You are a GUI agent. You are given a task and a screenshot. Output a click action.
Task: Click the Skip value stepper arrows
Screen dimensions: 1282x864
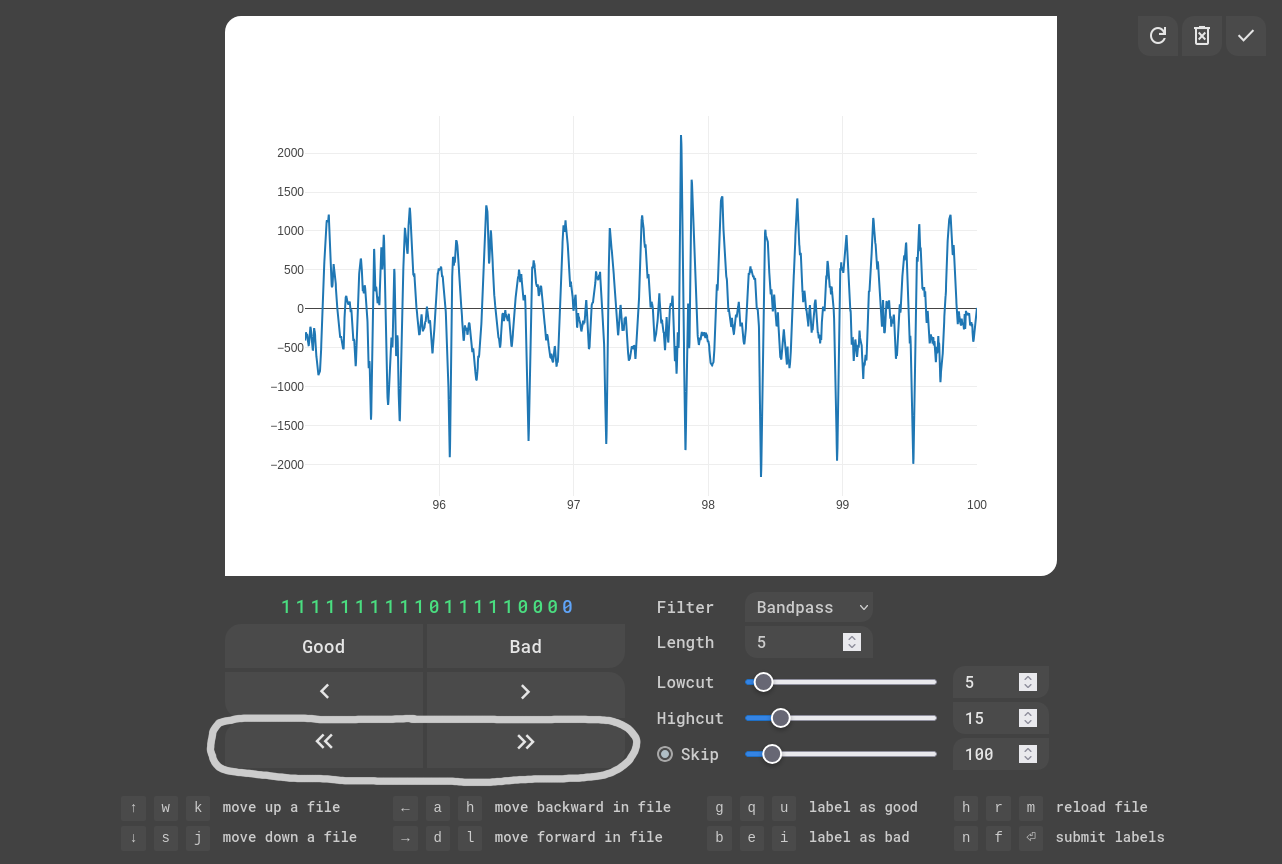tap(1028, 754)
